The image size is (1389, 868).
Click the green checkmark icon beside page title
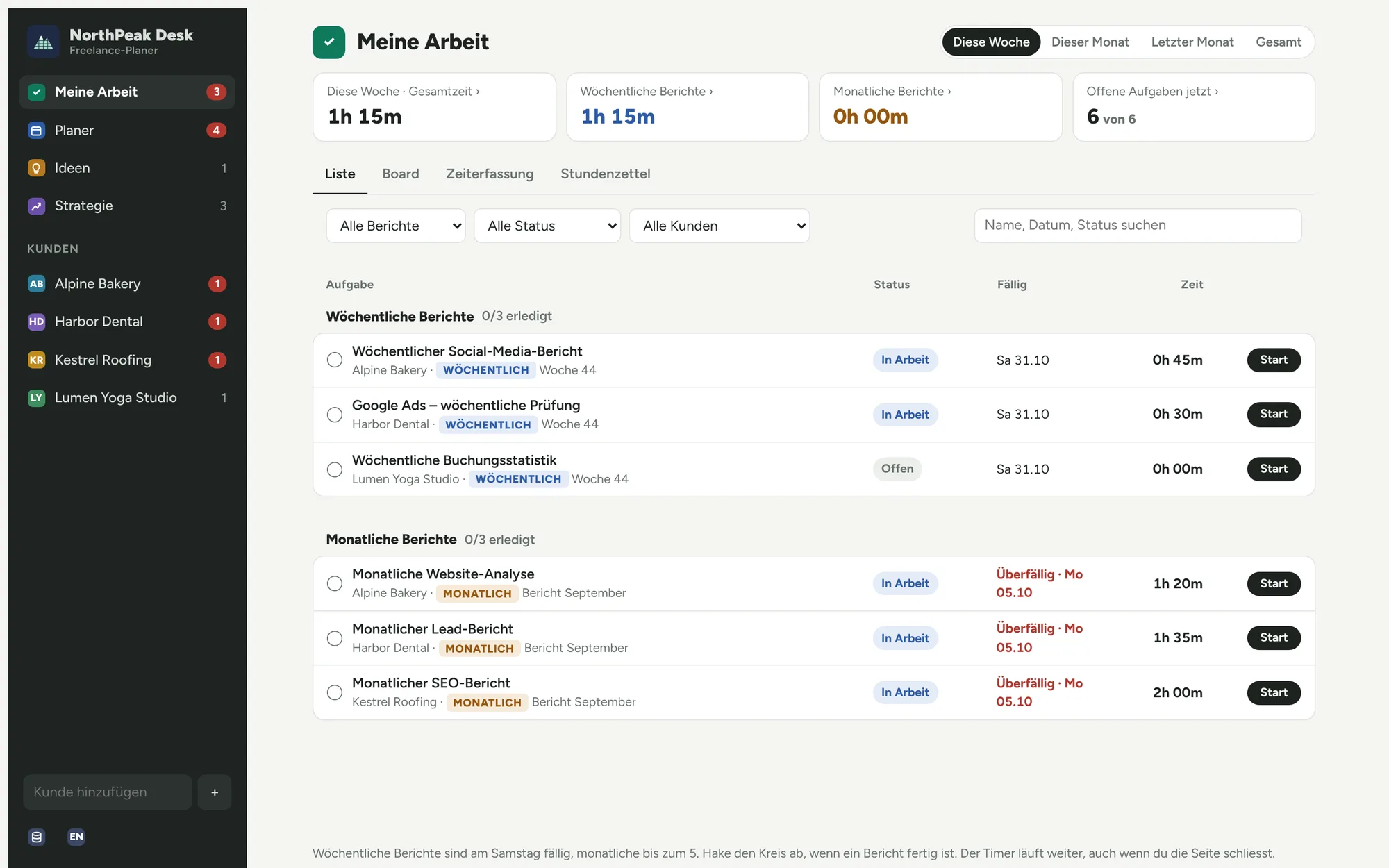[329, 42]
